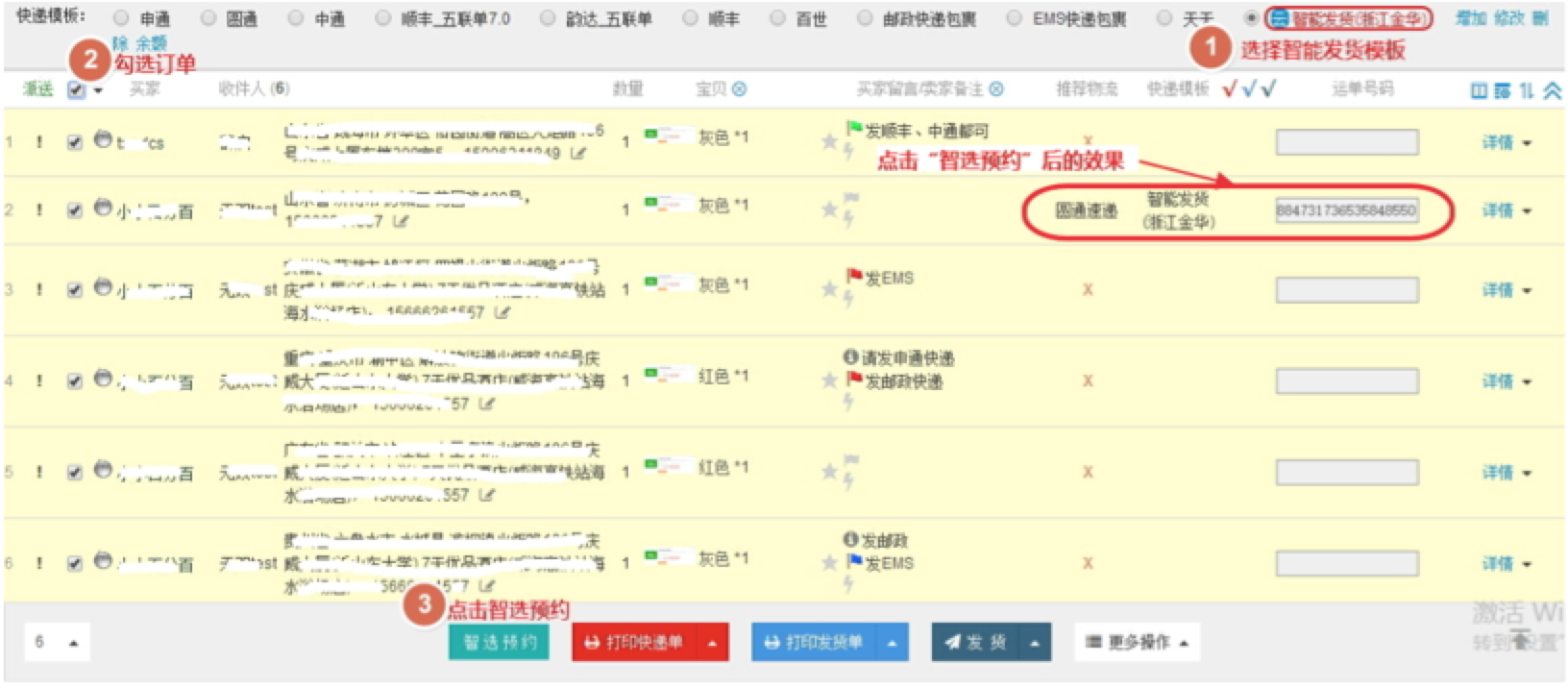
Task: Expand the 打印发货单 dropdown arrow
Action: [893, 642]
